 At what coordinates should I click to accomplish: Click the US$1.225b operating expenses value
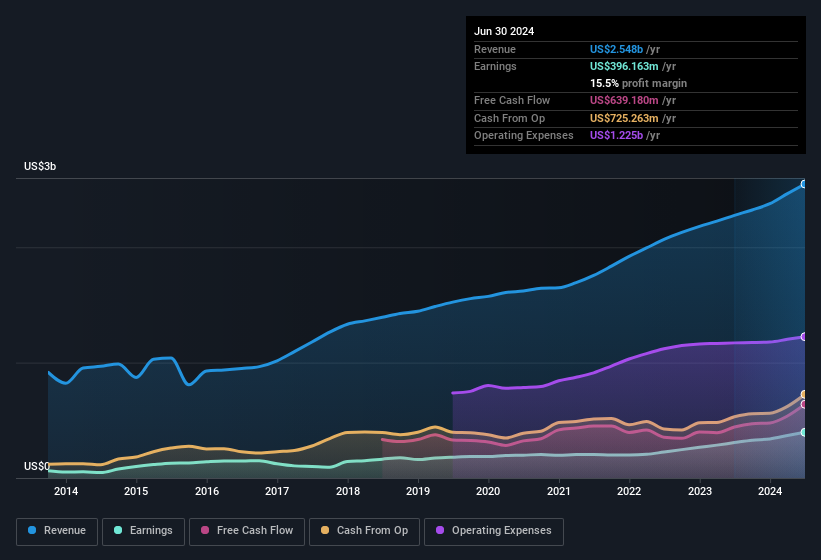[x=616, y=135]
